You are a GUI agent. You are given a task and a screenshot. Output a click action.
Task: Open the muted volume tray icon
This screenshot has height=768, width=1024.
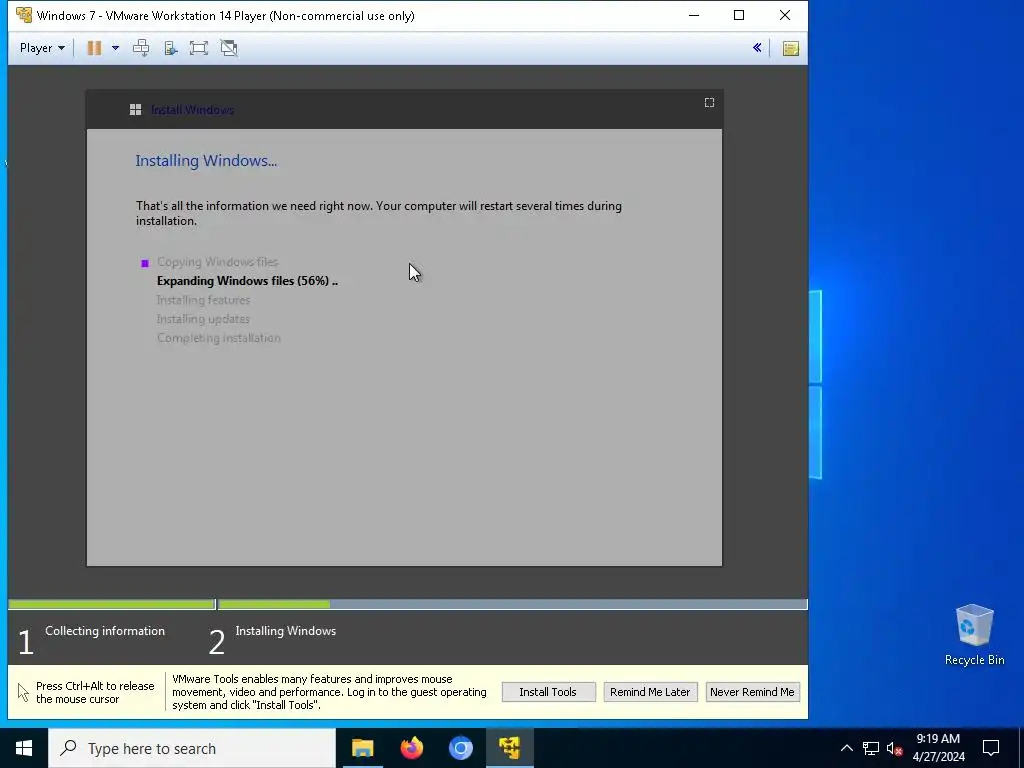[894, 748]
